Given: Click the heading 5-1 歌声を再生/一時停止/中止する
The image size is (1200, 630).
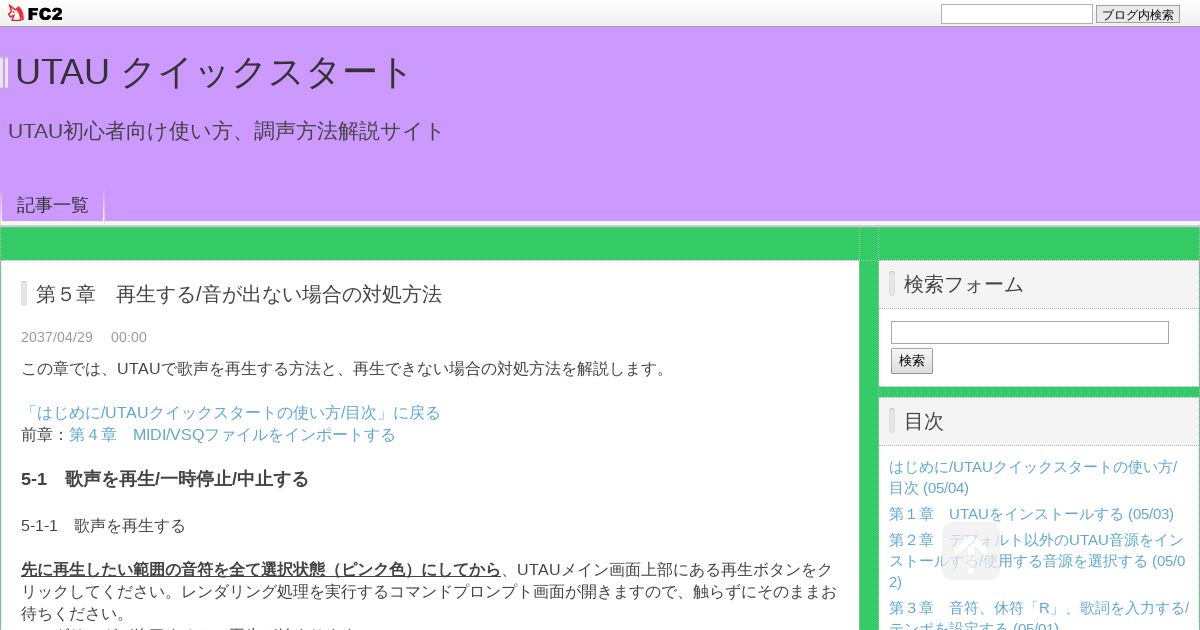Looking at the screenshot, I should pyautogui.click(x=165, y=479).
